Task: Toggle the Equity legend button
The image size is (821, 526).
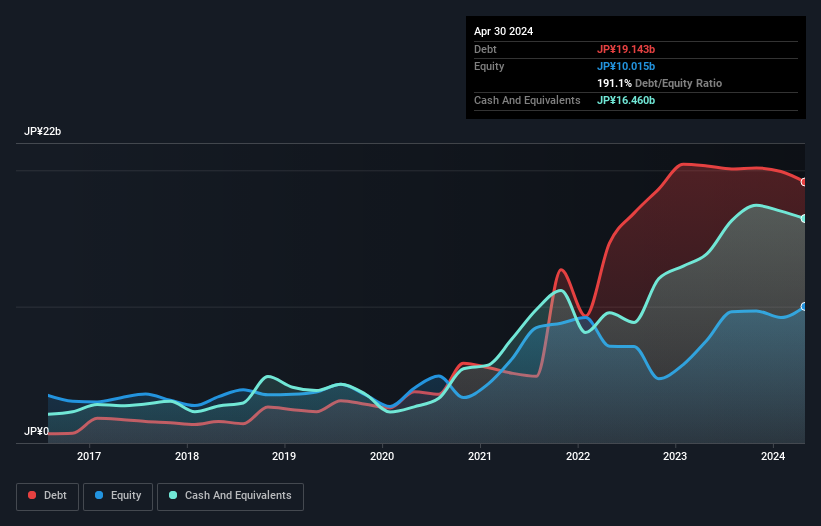Action: click(118, 496)
